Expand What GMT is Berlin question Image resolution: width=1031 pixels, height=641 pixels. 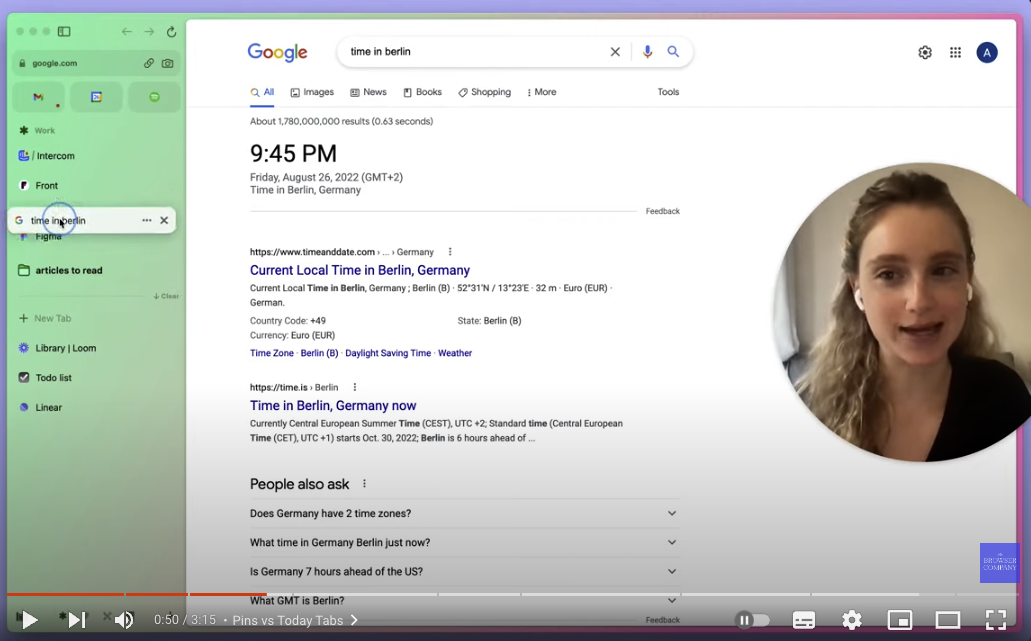[464, 600]
